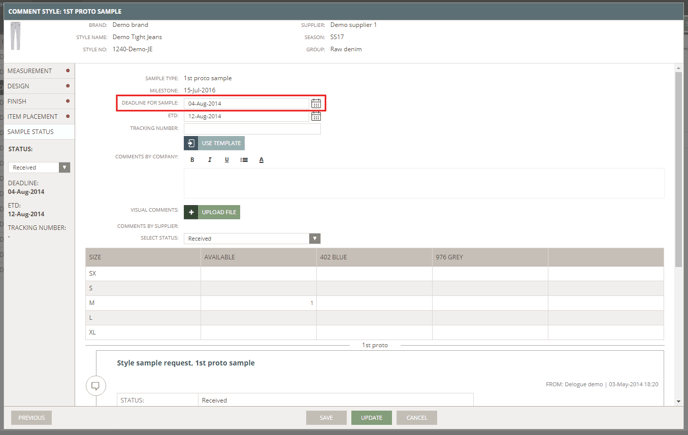Open the Deadline for Sample calendar picker

coord(316,103)
